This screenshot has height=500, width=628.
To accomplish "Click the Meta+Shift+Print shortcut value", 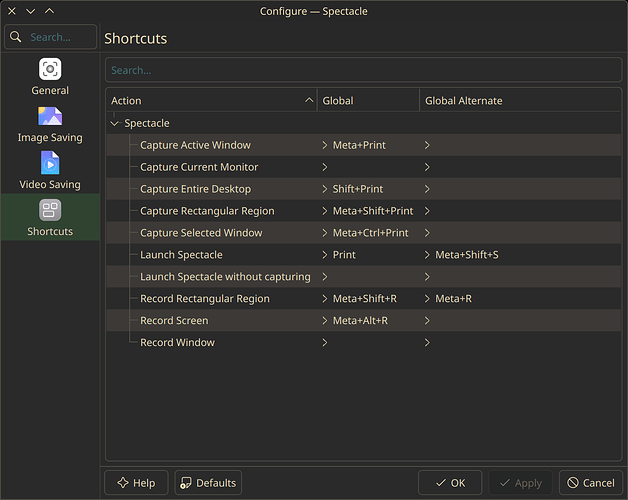I will 373,211.
